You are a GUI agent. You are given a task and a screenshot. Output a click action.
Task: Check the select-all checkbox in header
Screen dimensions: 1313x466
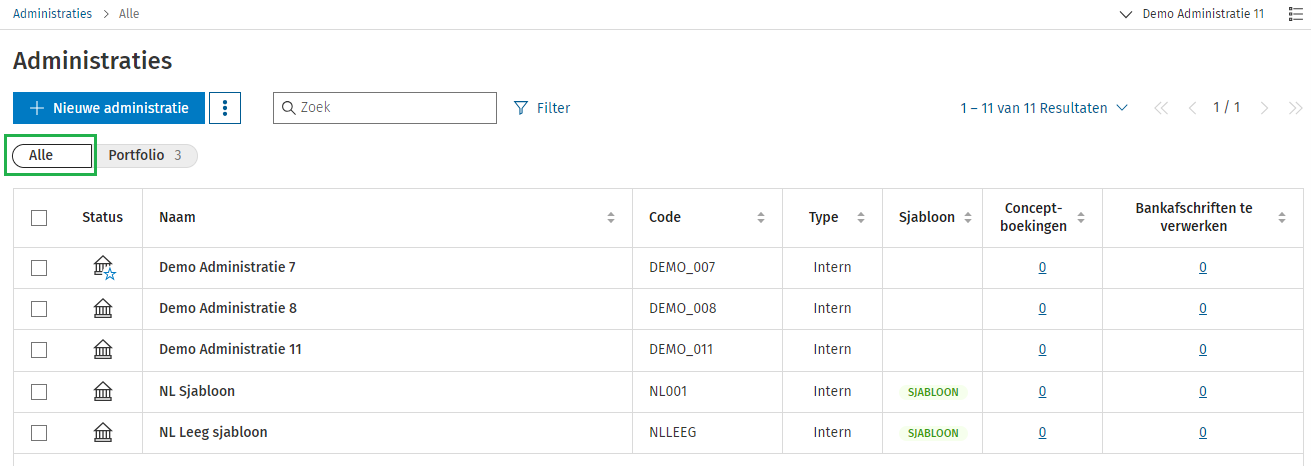[39, 218]
